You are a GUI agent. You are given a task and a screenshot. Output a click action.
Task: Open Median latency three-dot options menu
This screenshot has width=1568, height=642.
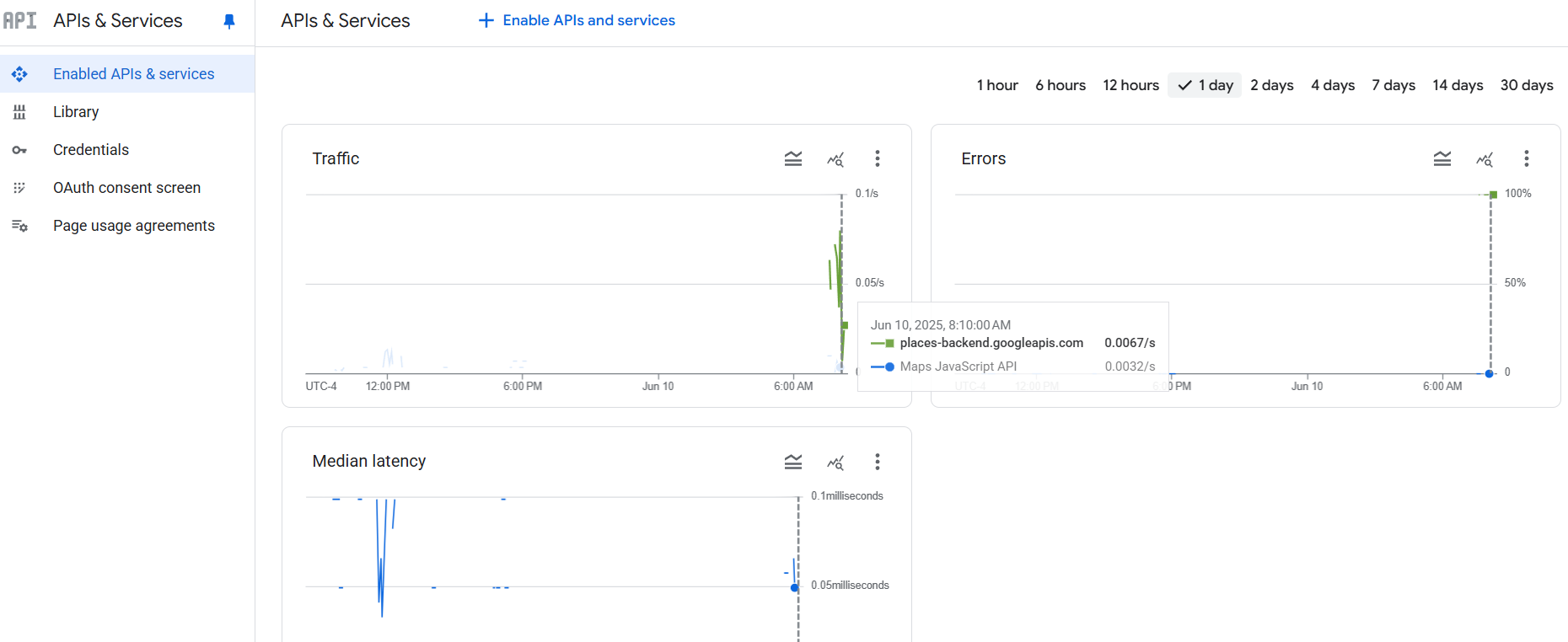[x=877, y=462]
